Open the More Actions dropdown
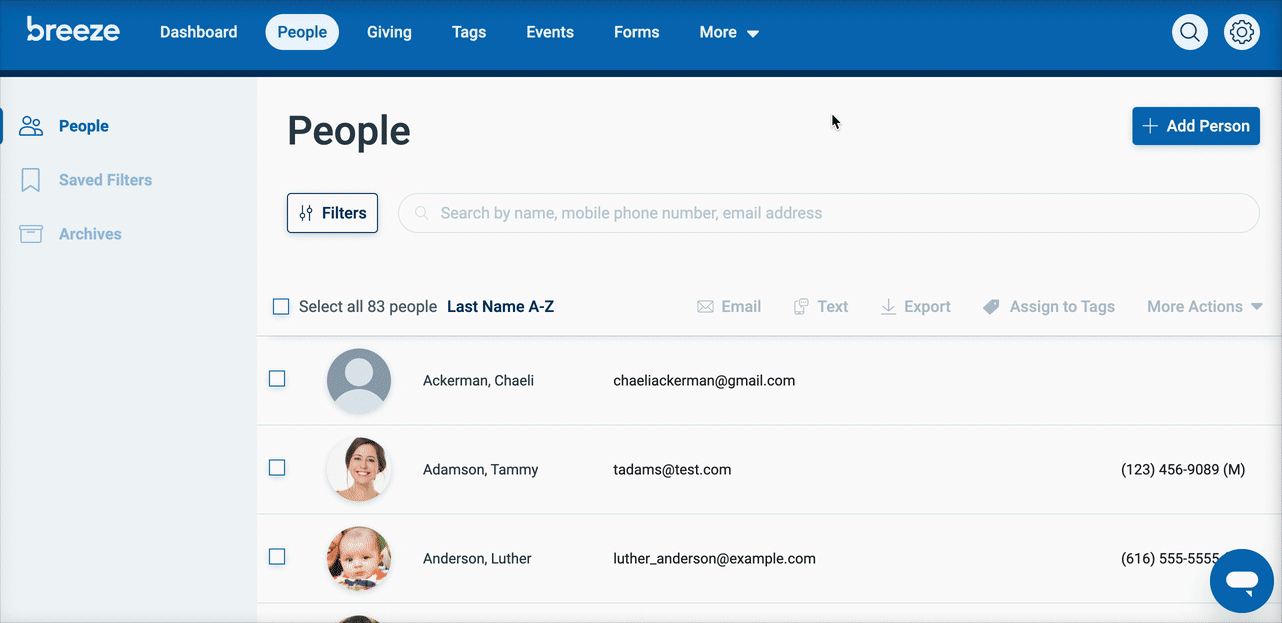The height and width of the screenshot is (623, 1282). 1205,307
